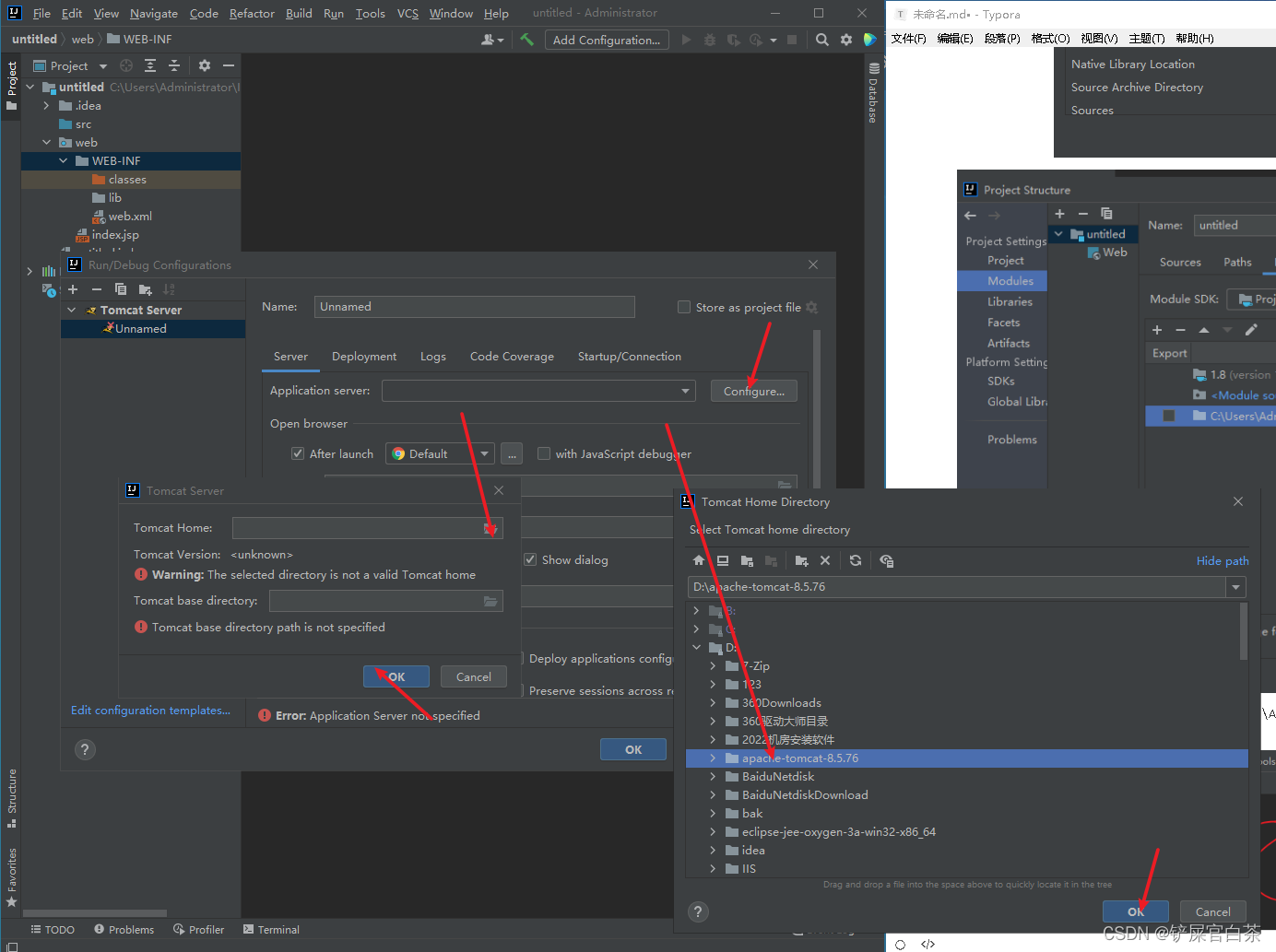
Task: Enable Store as project file checkbox
Action: (x=684, y=307)
